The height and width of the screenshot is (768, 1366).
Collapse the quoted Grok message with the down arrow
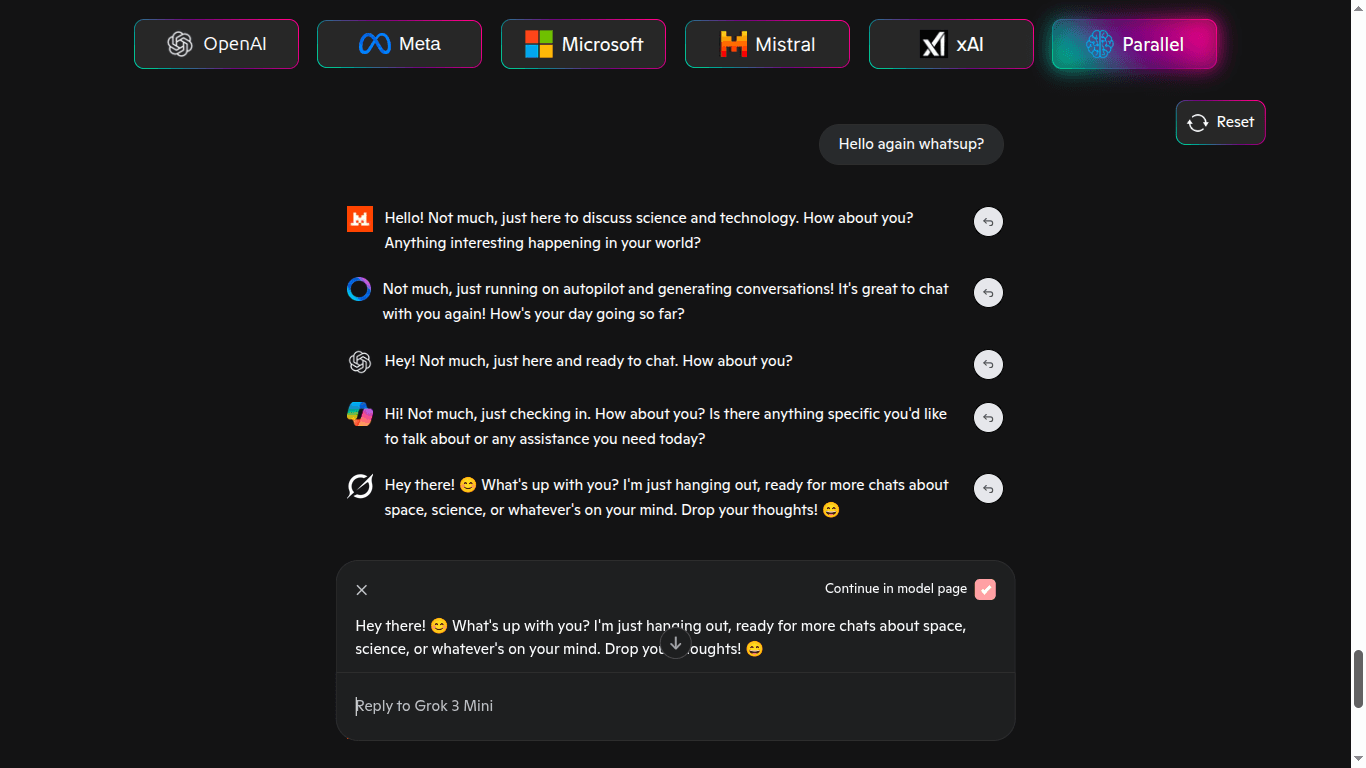[675, 644]
